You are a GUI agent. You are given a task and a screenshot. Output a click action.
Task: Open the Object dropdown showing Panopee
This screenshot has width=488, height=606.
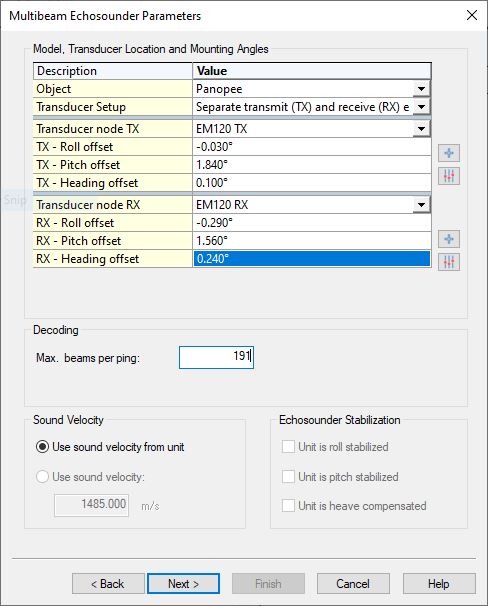[x=421, y=89]
